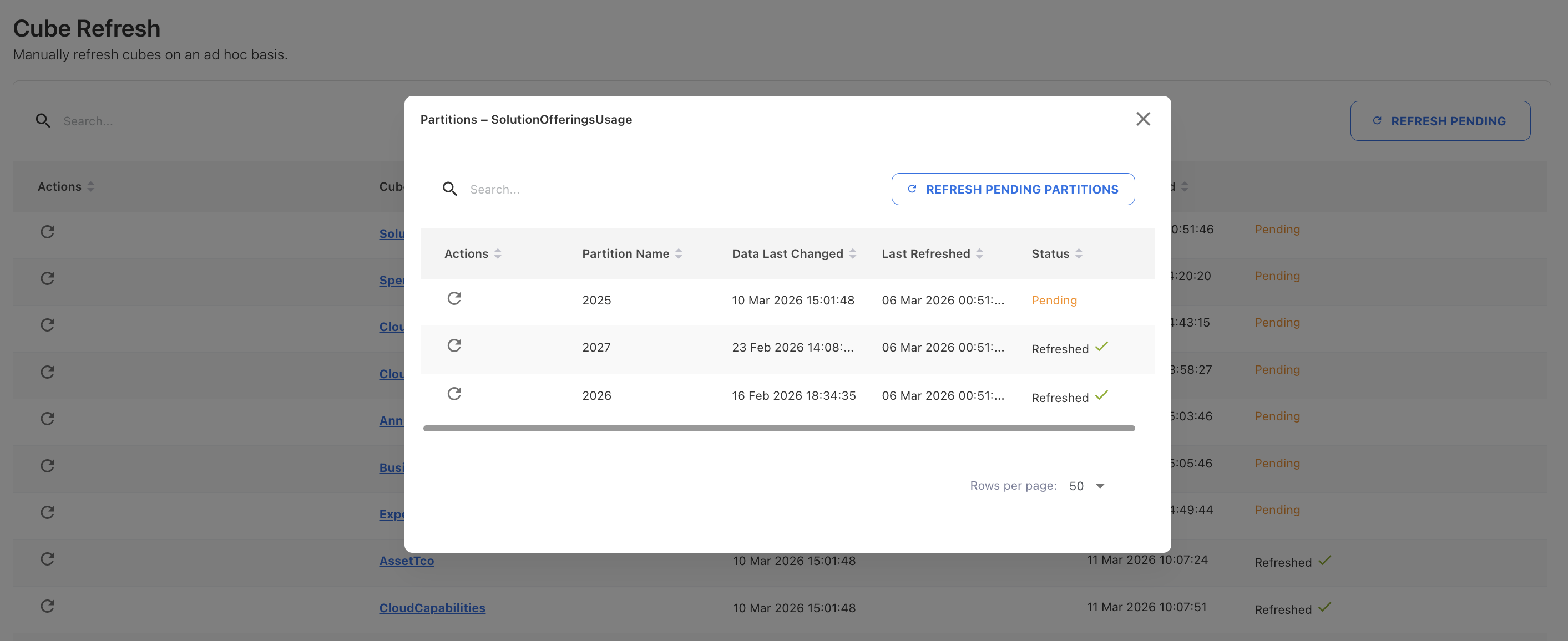
Task: Click refresh icon for partition 2026
Action: [454, 394]
